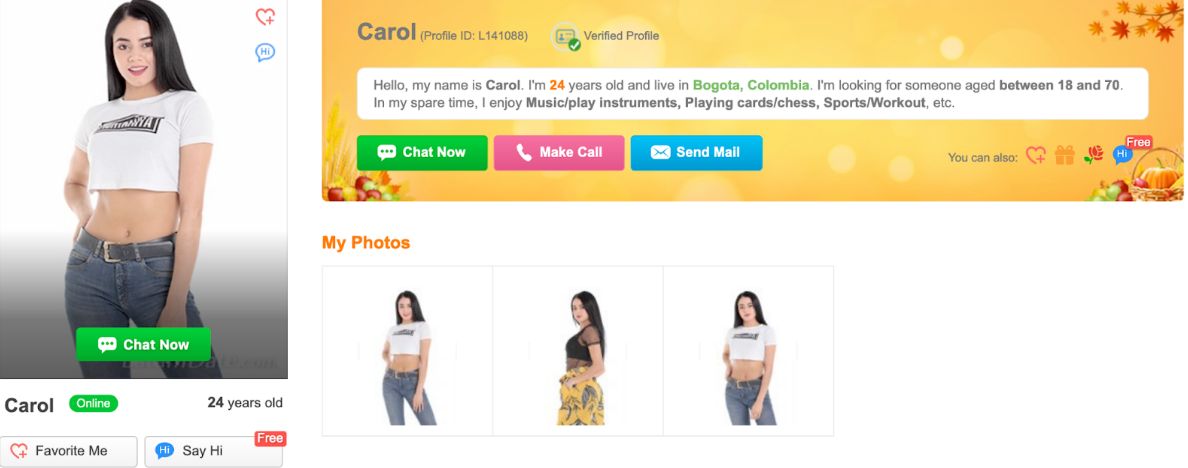Click the free Say Hi button

[214, 451]
